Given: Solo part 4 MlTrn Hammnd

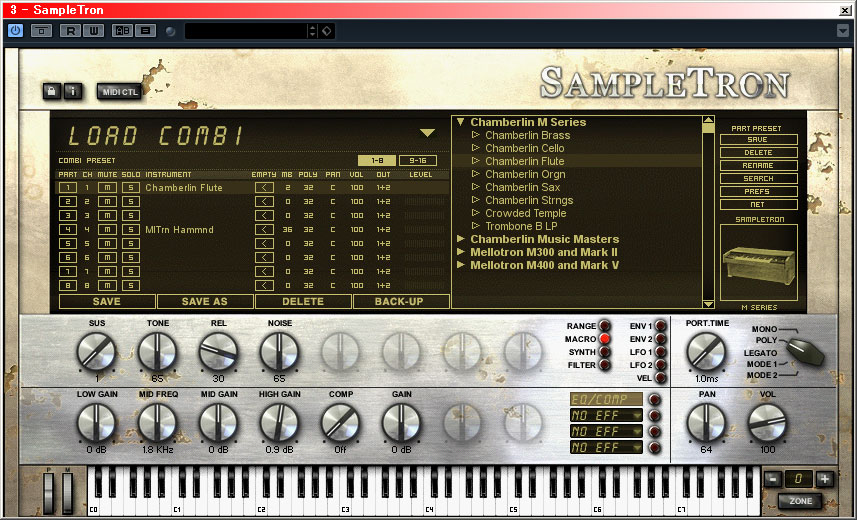Looking at the screenshot, I should (x=131, y=230).
